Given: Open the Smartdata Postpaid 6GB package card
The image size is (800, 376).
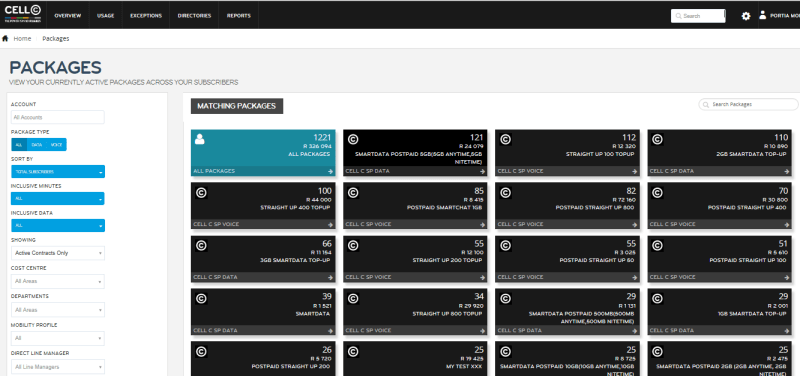Looking at the screenshot, I should (x=415, y=153).
